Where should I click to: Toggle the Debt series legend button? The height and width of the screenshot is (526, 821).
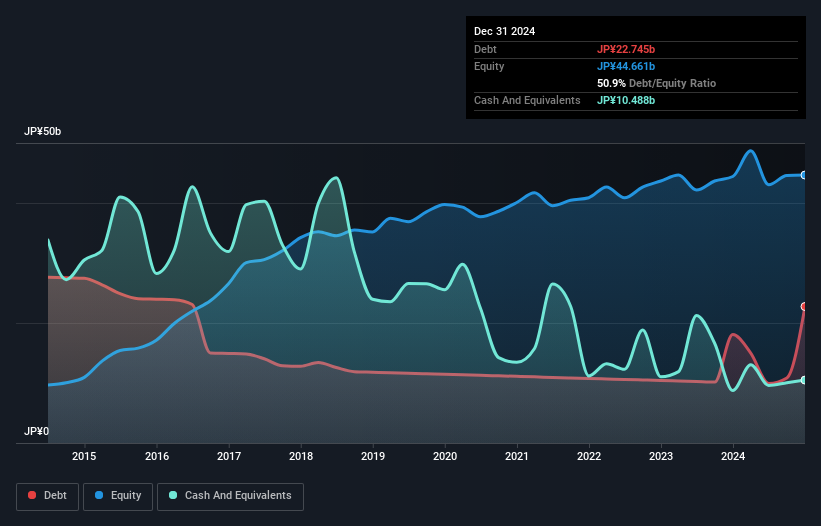pyautogui.click(x=47, y=496)
